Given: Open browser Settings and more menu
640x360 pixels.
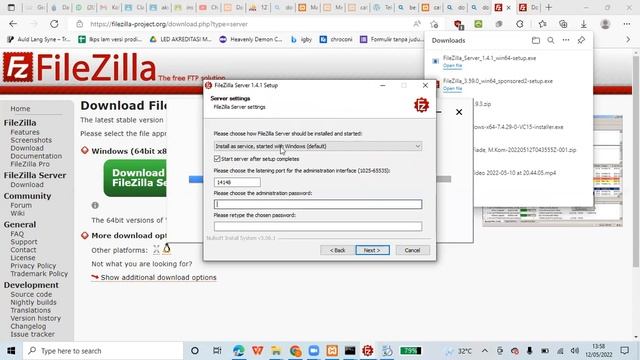Looking at the screenshot, I should tap(627, 24).
